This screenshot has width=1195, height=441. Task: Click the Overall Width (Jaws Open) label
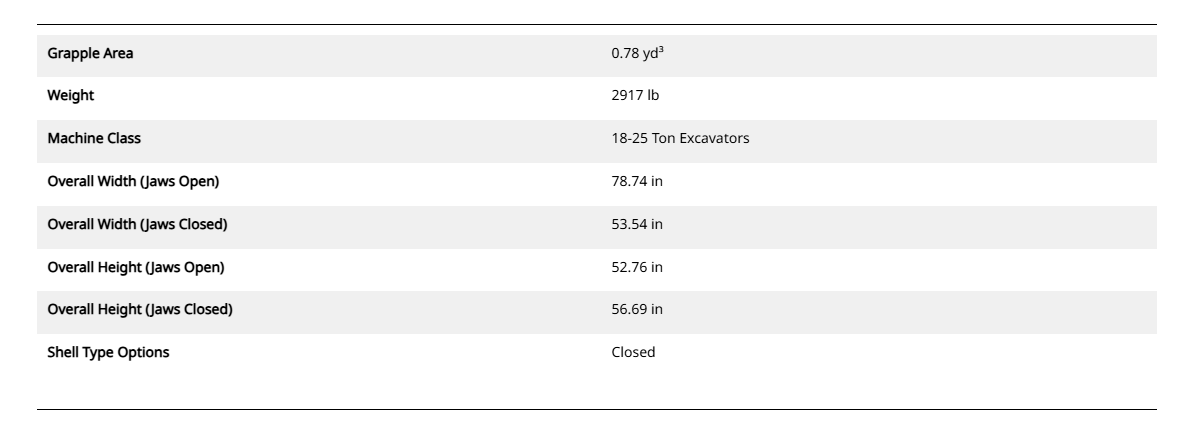click(133, 182)
